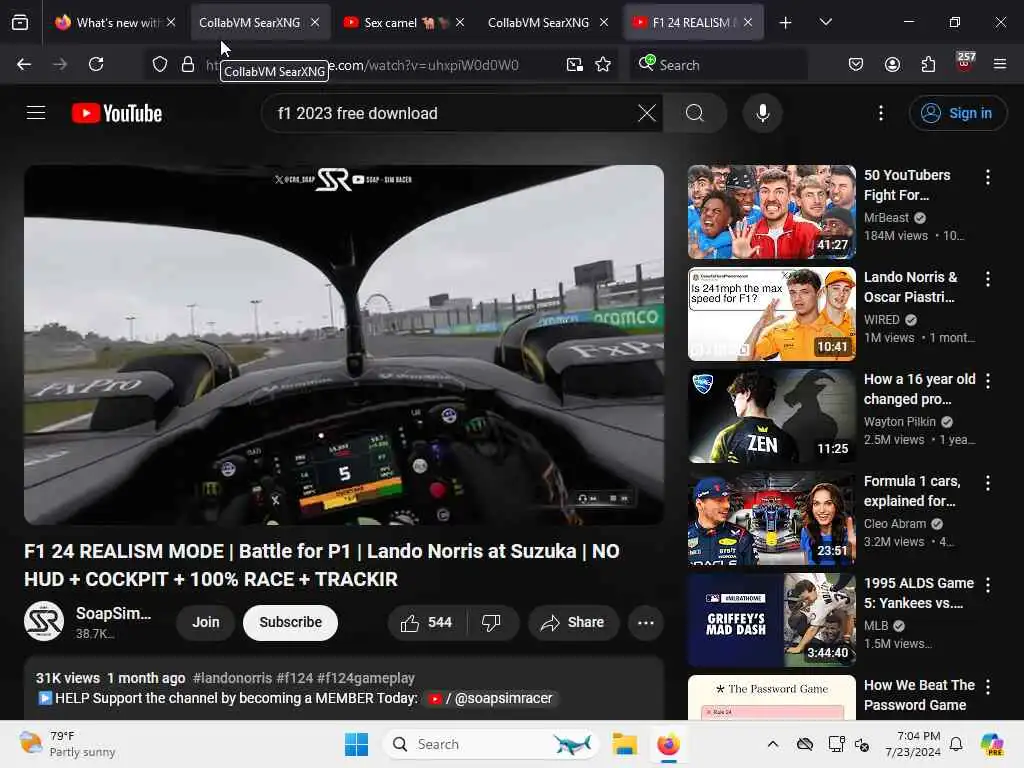View site security lock info
The height and width of the screenshot is (768, 1024).
[x=188, y=64]
